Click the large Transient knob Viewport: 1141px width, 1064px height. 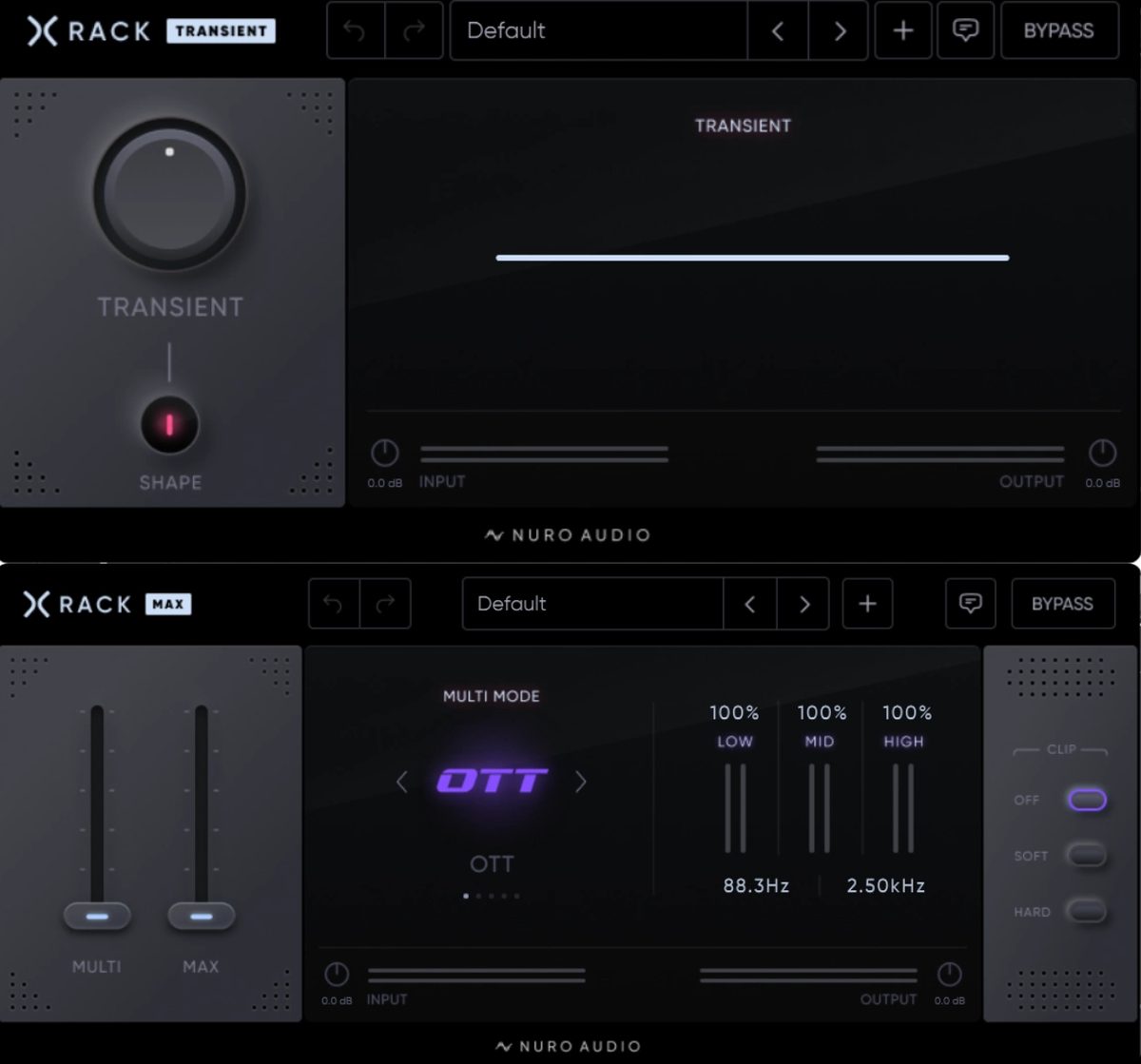[169, 194]
